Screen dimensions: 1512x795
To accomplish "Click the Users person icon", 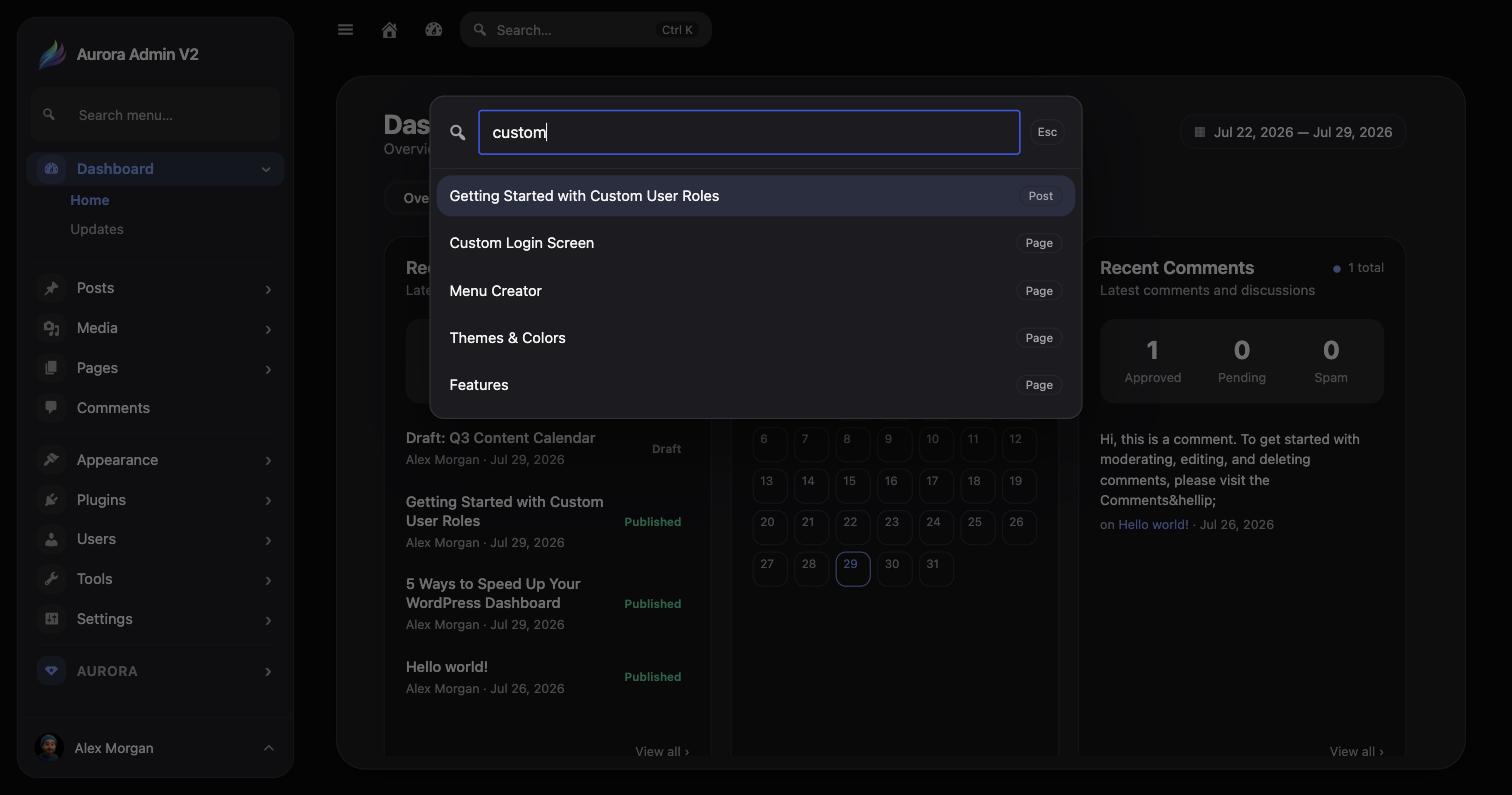I will [52, 539].
